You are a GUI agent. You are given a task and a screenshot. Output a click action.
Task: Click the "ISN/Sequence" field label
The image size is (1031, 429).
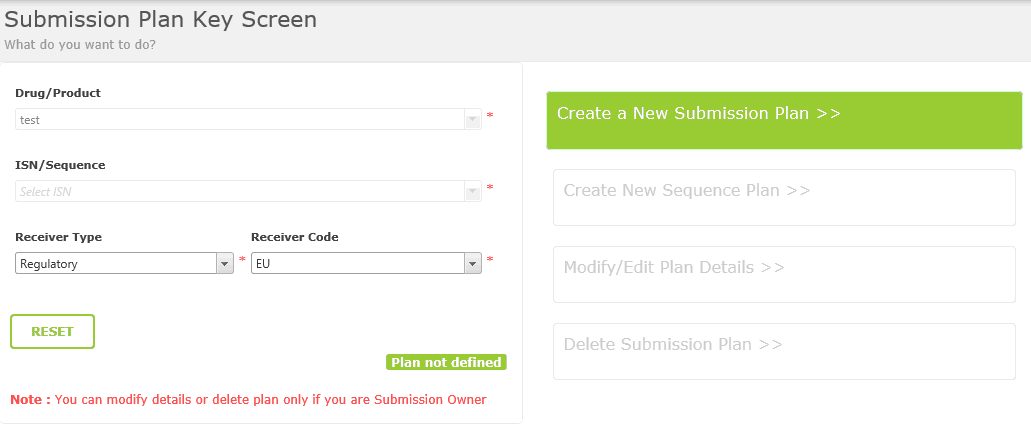coord(60,165)
